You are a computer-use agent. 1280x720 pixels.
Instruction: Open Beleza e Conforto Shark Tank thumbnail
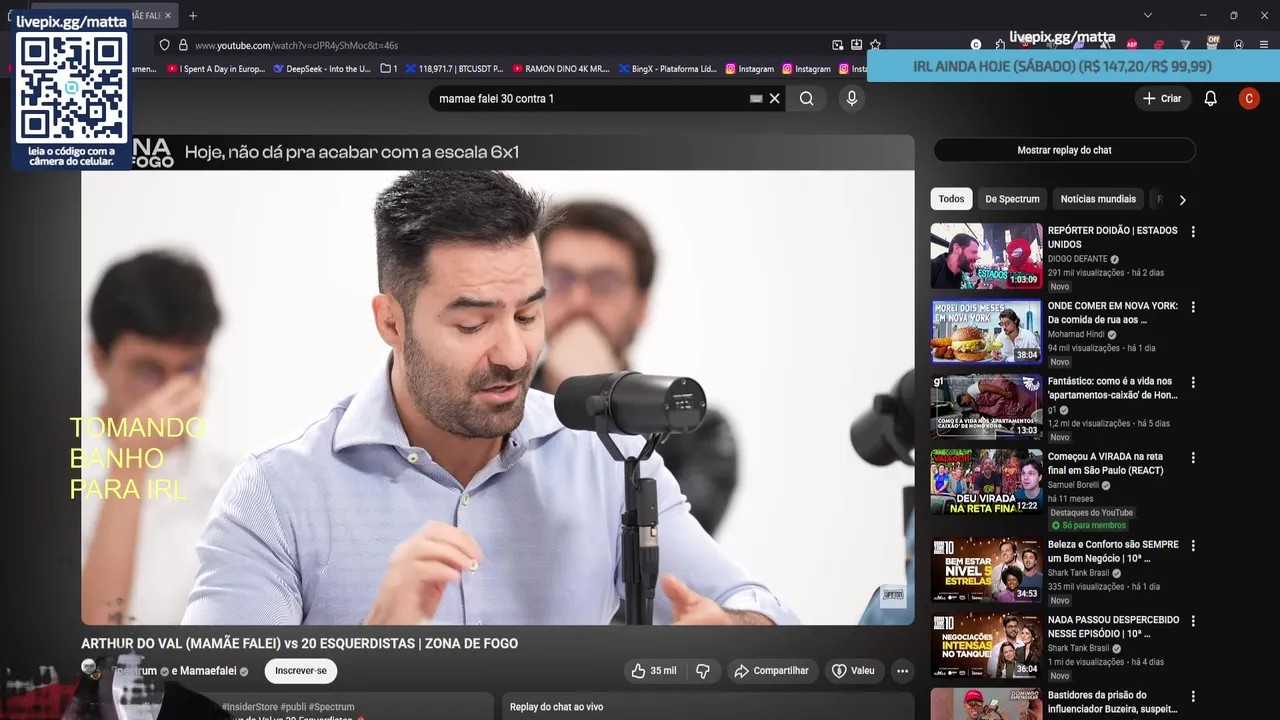tap(986, 570)
